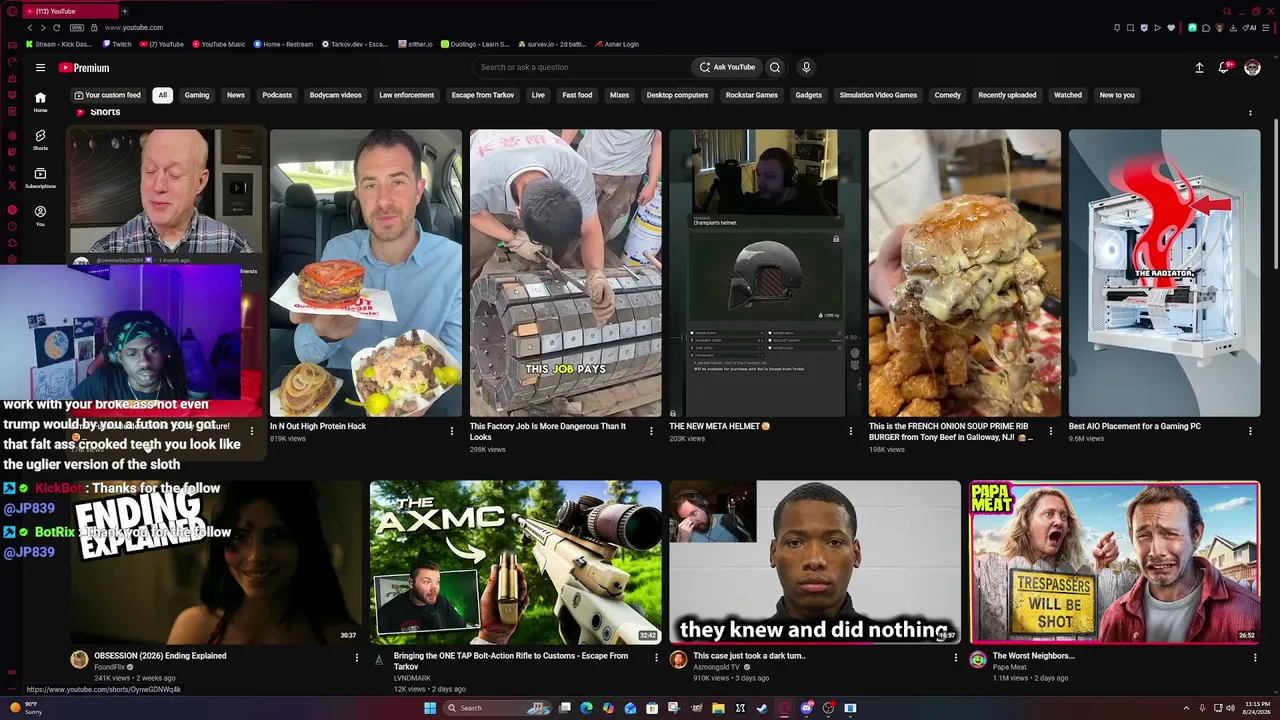Open Subscriptions in the YouTube sidebar

[x=40, y=177]
